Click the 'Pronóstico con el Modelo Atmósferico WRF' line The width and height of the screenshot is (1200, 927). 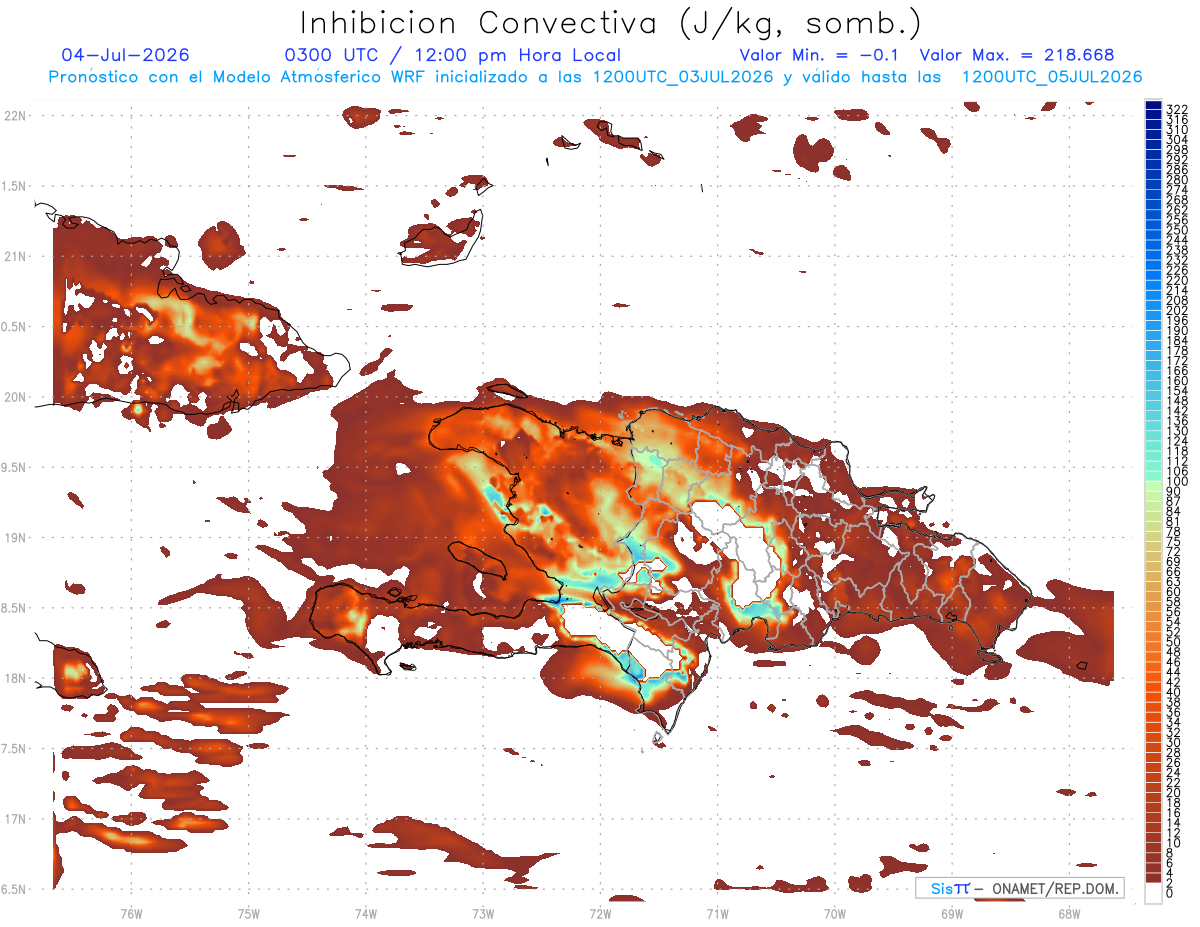(595, 77)
